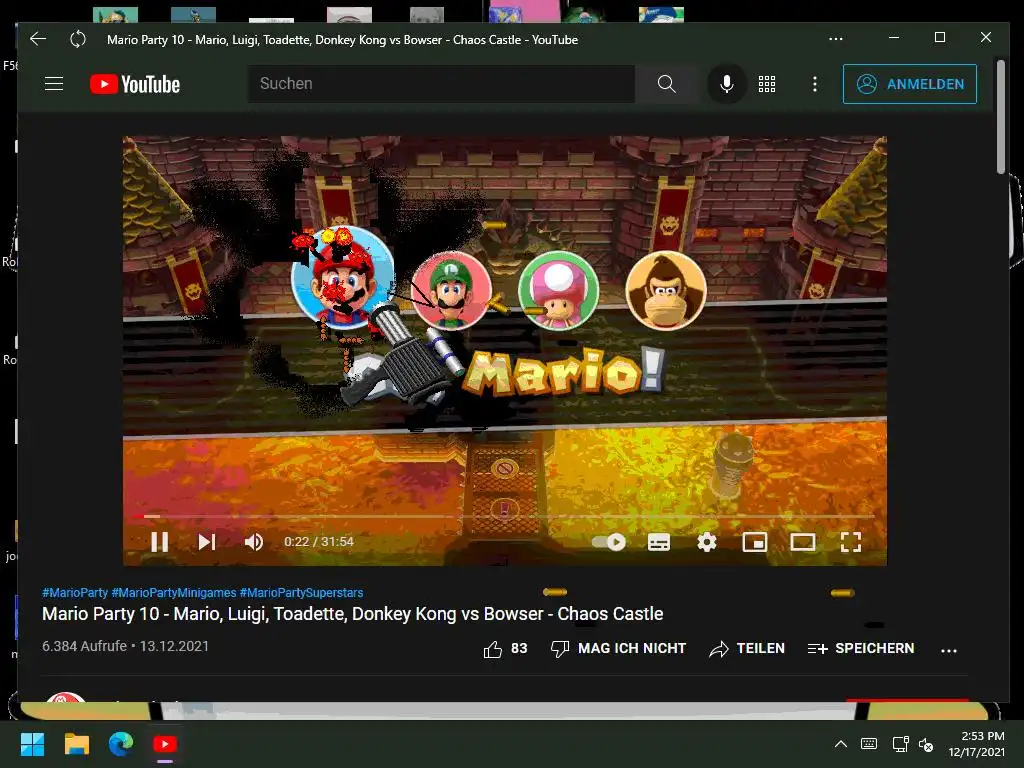The image size is (1024, 768).
Task: Save the video with SPEICHERN
Action: (x=861, y=648)
